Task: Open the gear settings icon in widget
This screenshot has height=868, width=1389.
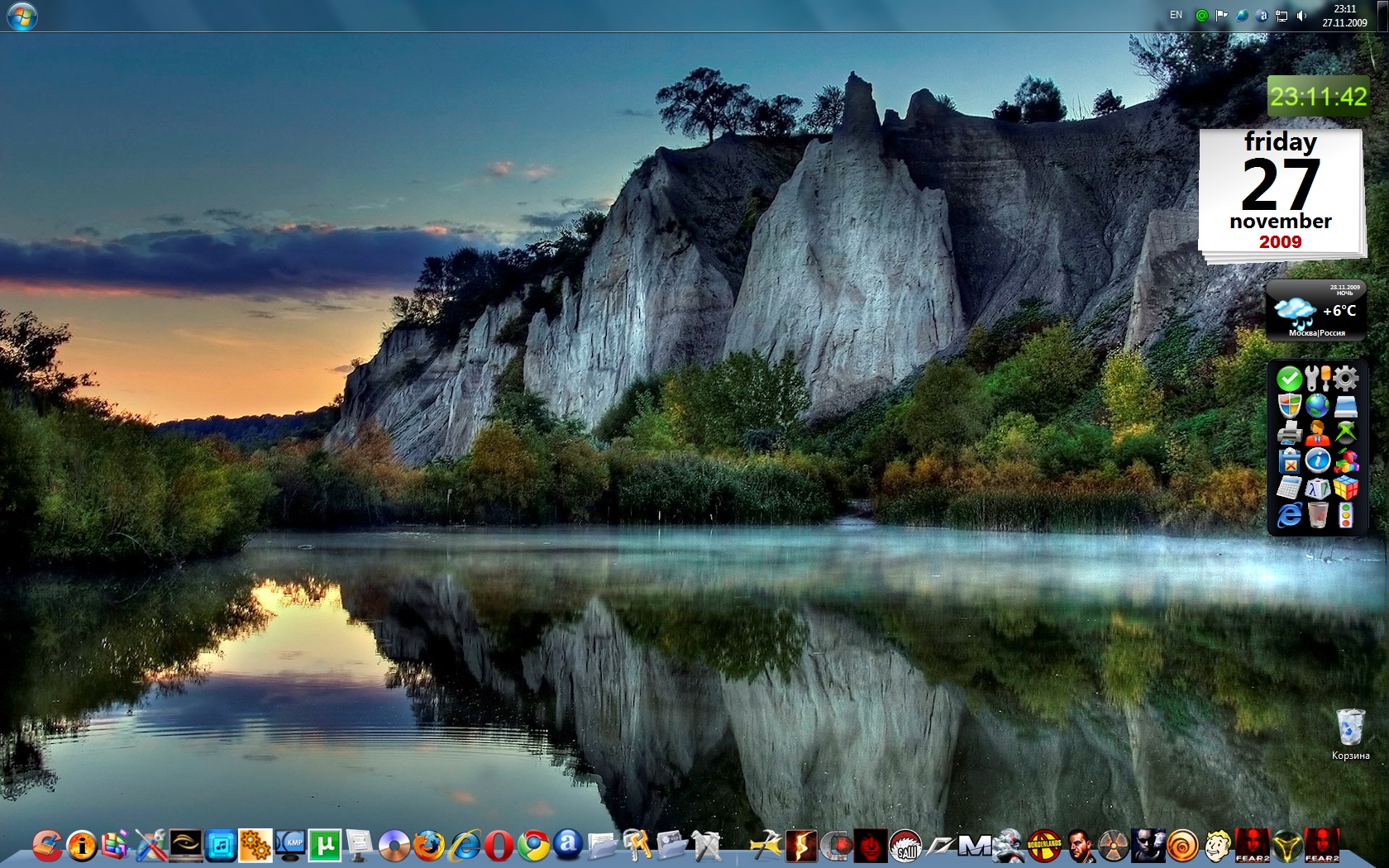Action: coord(1345,379)
